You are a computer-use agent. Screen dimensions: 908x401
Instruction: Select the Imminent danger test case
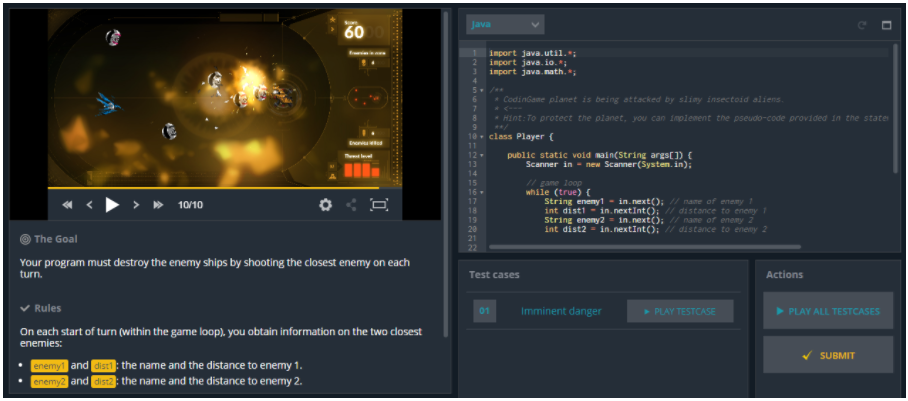pos(561,311)
